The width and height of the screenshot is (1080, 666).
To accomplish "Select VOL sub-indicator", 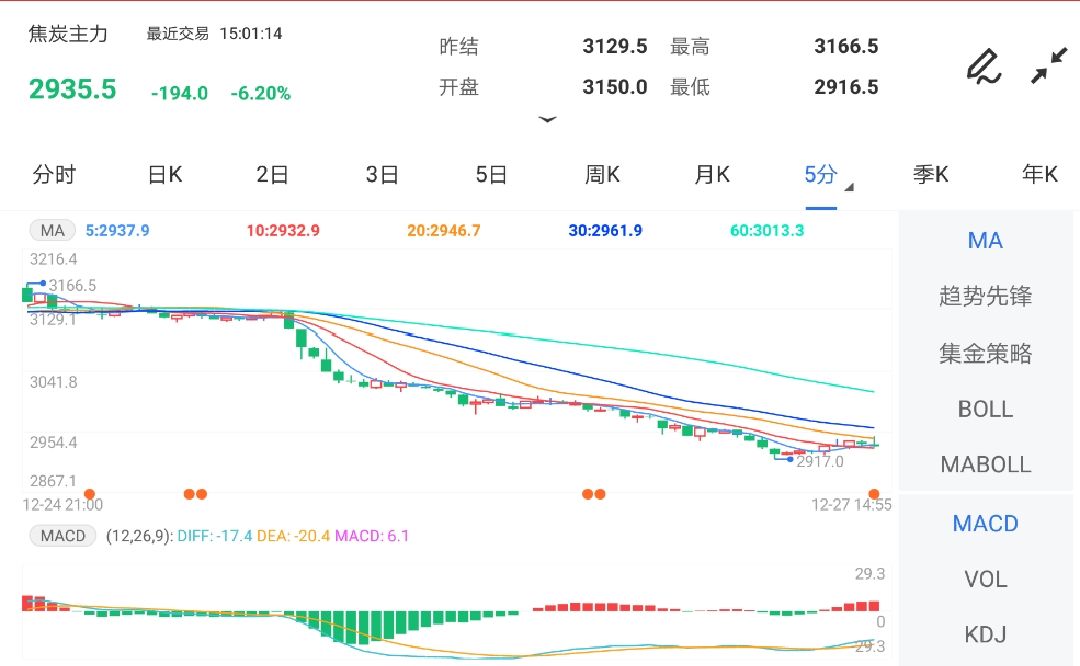I will 986,579.
